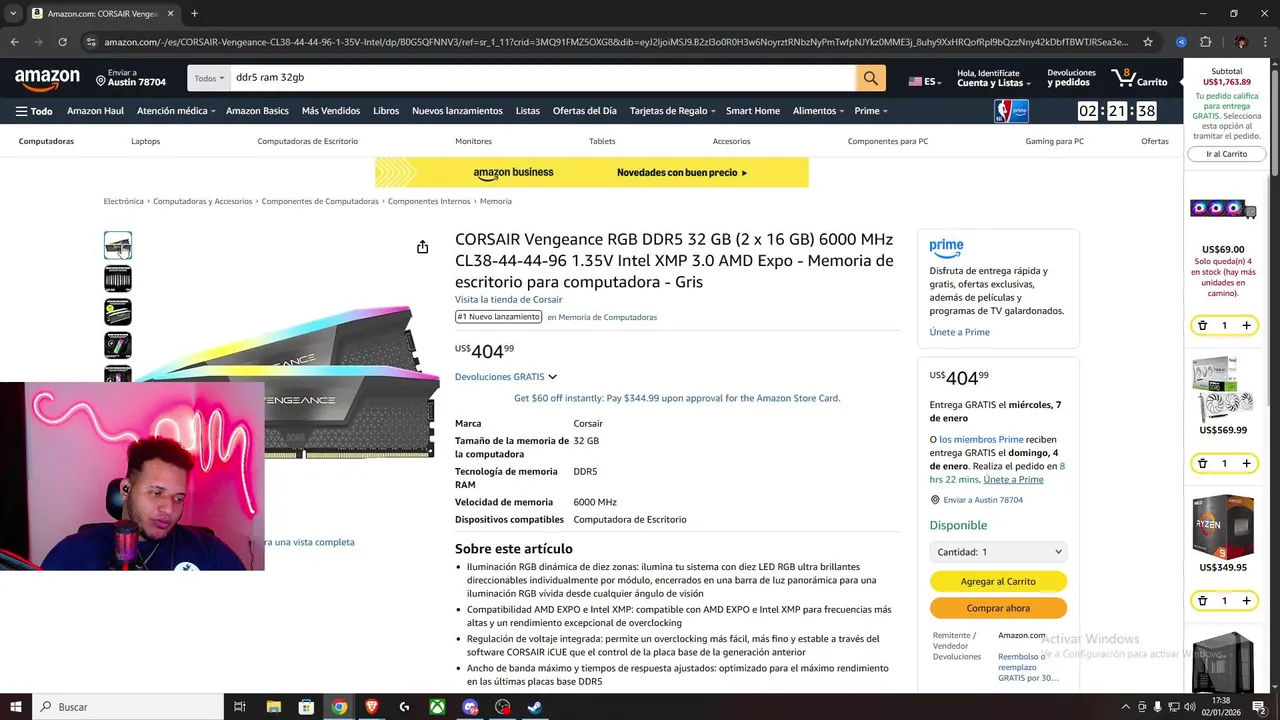Open Visita la tienda de Corsair link
The image size is (1280, 720).
point(508,299)
